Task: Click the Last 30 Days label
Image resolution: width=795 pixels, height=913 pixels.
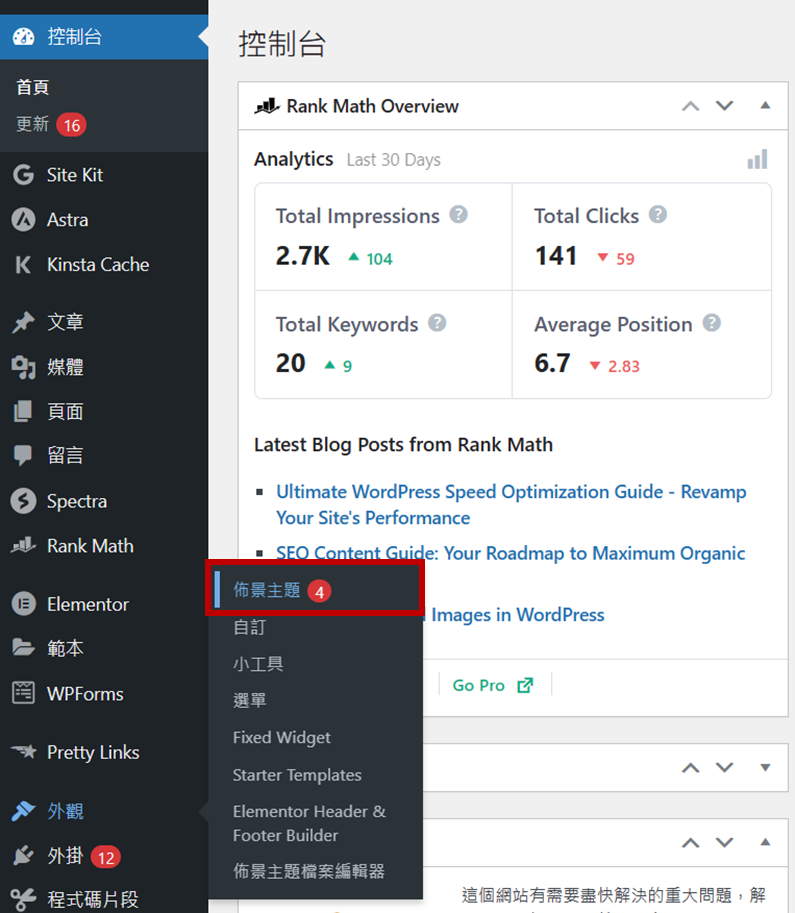Action: click(x=394, y=160)
